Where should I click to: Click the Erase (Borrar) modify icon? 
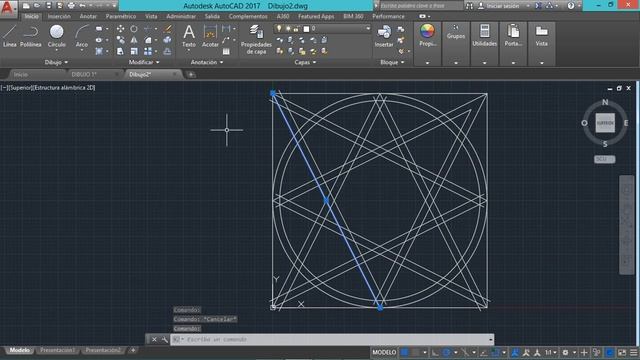tap(168, 29)
